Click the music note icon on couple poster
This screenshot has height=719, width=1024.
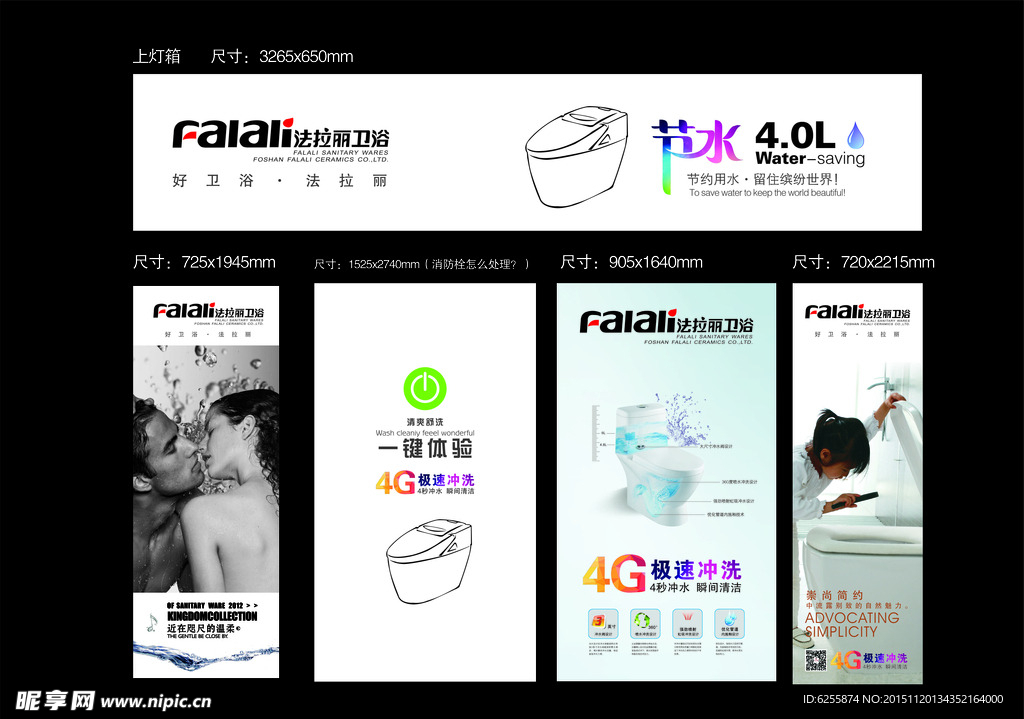tap(151, 621)
